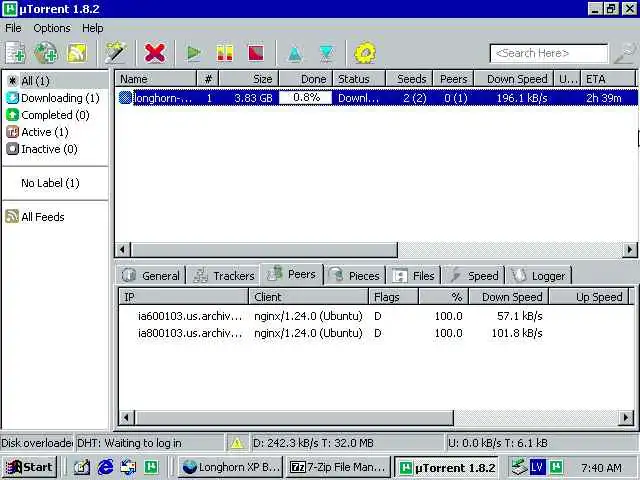Sort torrents by ETA column header
Screen dimensions: 640x480
608,79
